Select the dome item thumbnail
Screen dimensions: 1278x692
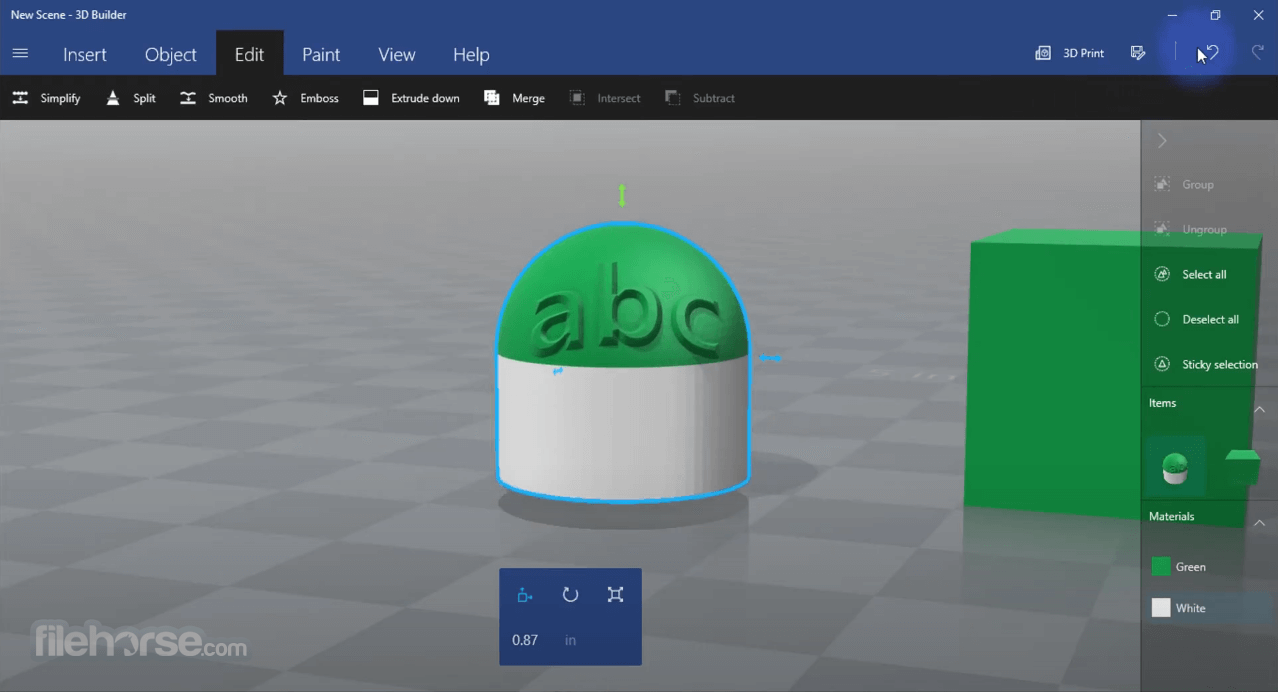pyautogui.click(x=1175, y=467)
